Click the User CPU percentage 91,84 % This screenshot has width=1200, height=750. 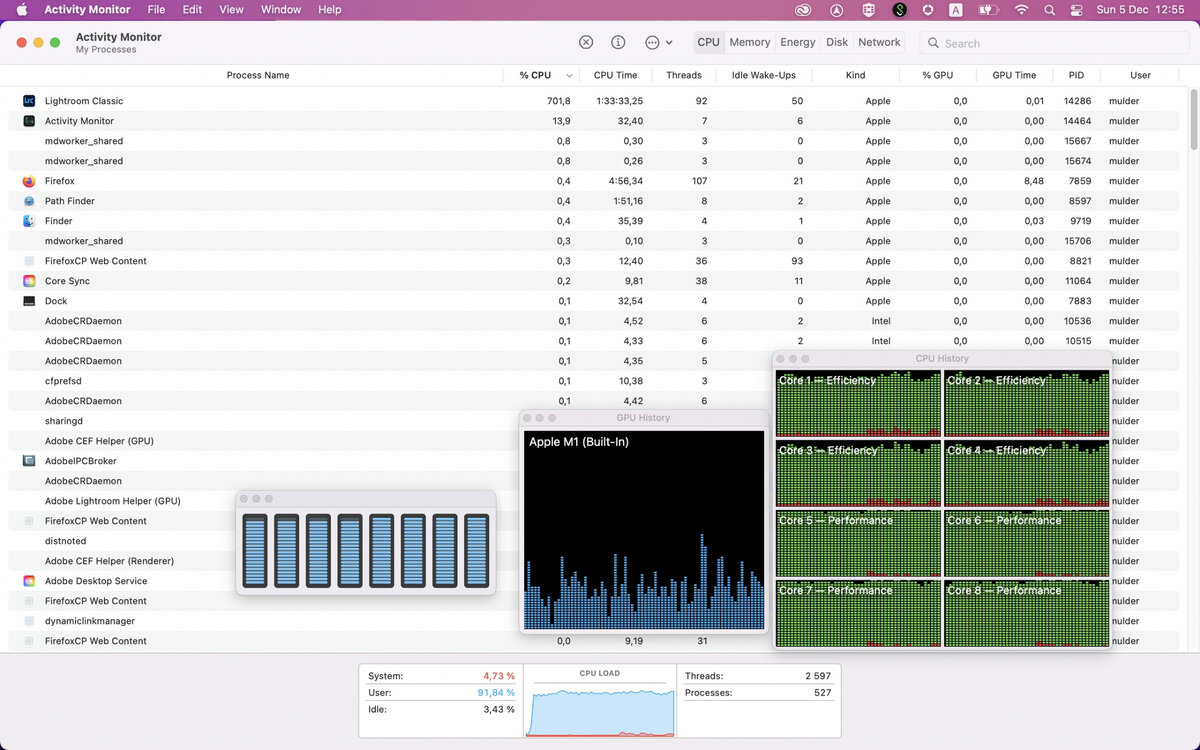coord(496,692)
